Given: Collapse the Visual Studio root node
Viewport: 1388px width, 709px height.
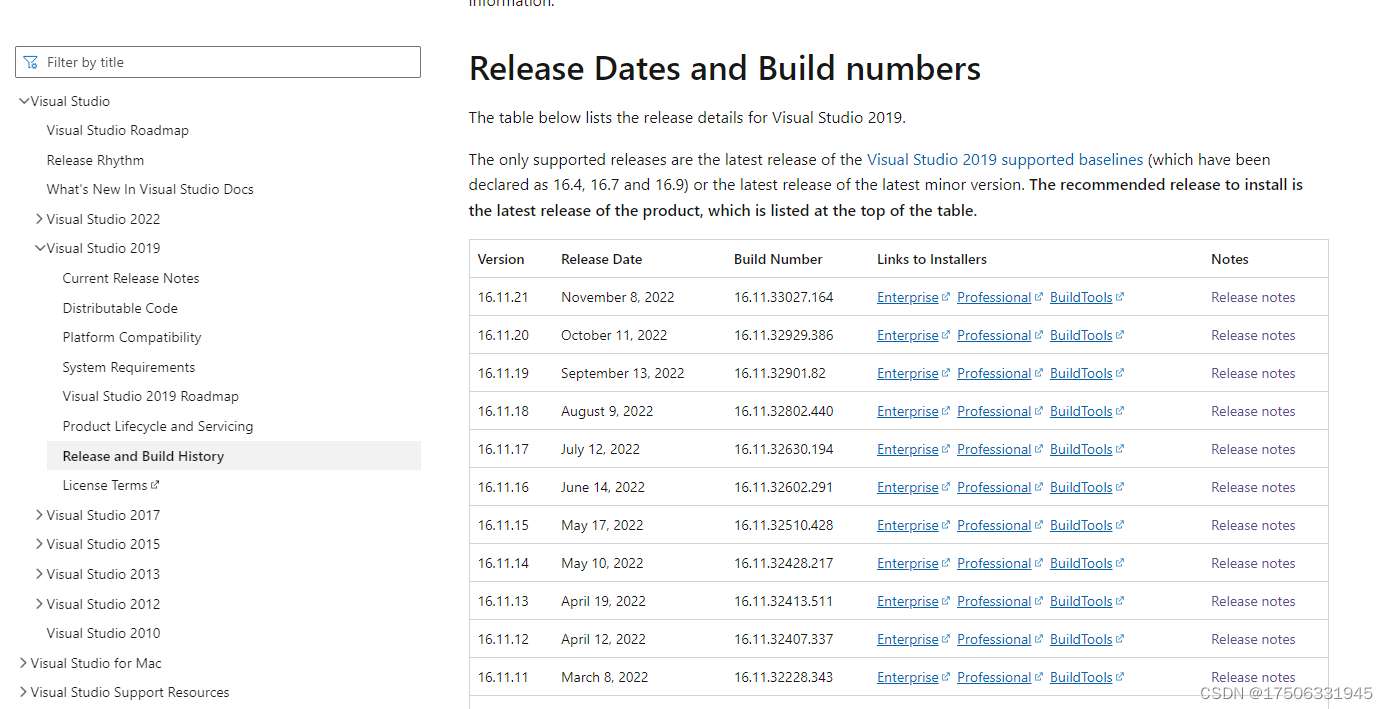Looking at the screenshot, I should (24, 101).
